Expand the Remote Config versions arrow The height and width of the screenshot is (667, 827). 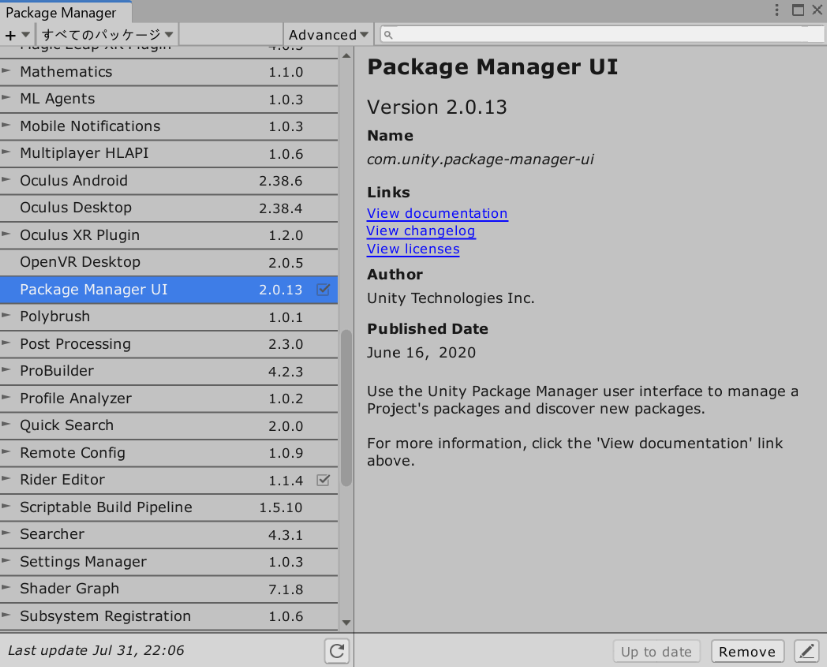point(6,451)
